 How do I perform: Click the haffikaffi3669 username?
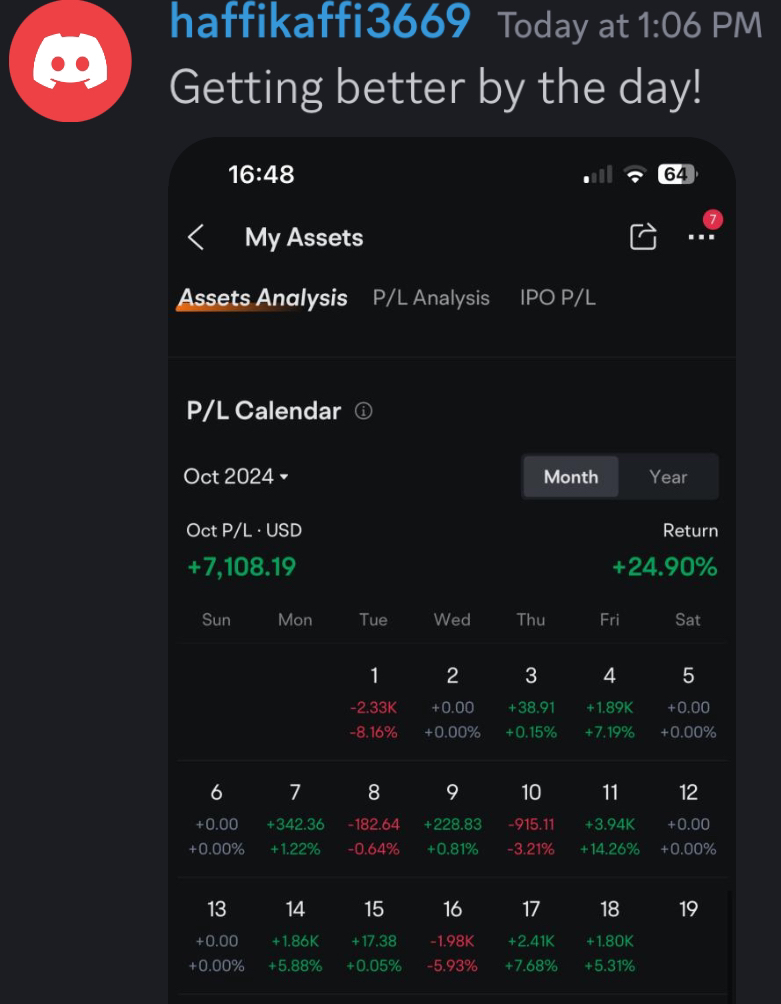[x=320, y=20]
